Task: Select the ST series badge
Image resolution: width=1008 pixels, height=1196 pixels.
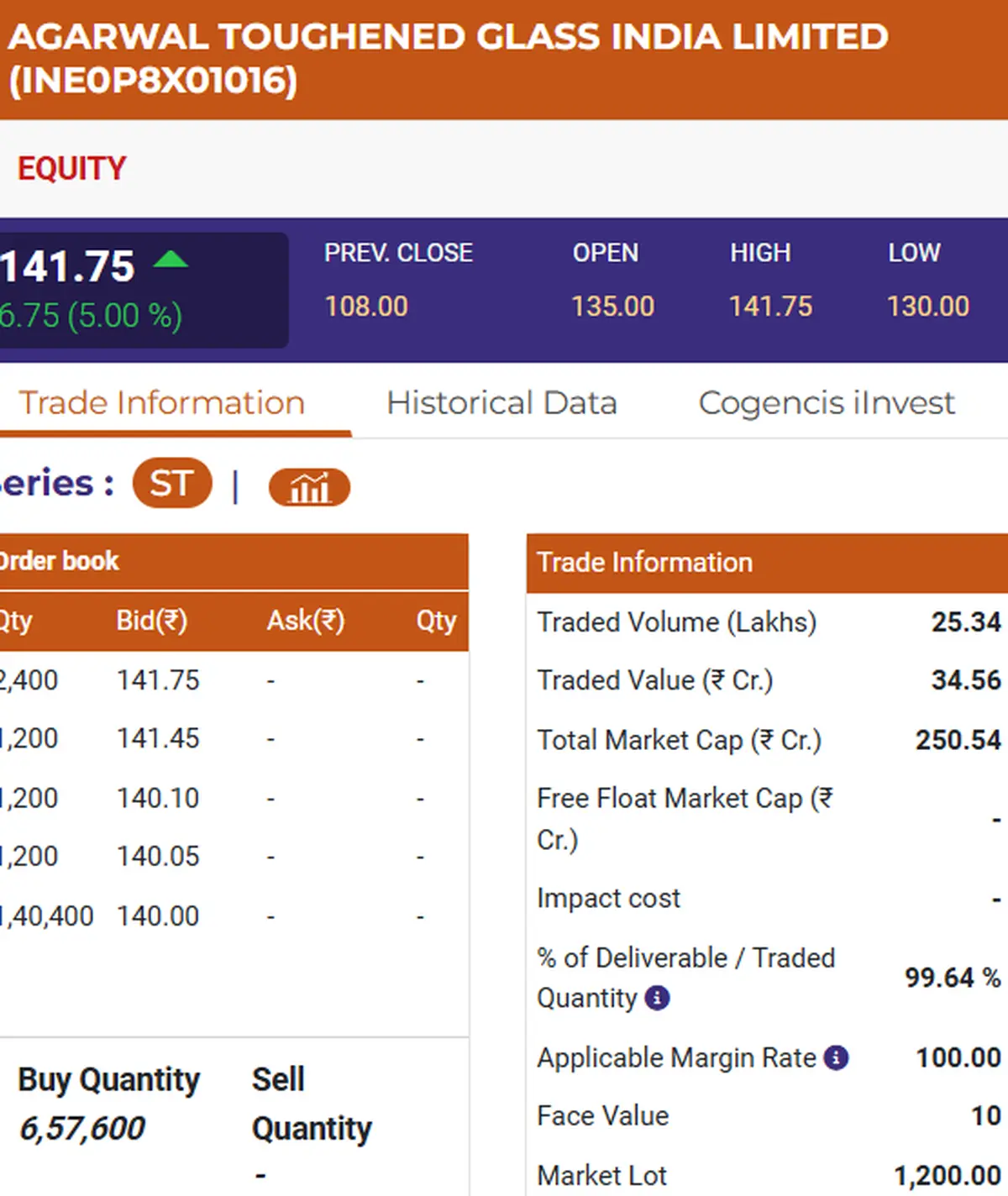Action: pos(172,483)
